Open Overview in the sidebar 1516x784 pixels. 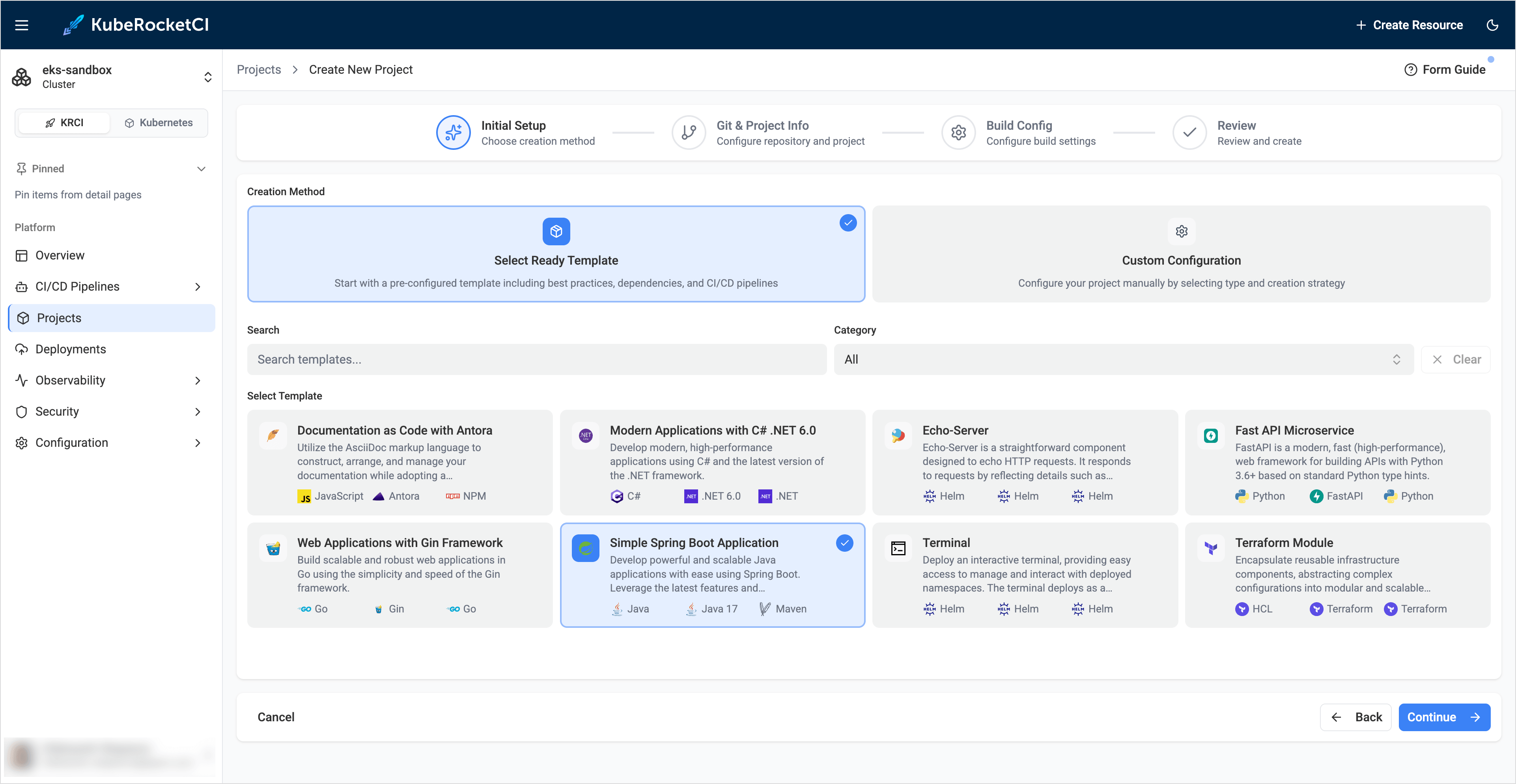(x=112, y=256)
